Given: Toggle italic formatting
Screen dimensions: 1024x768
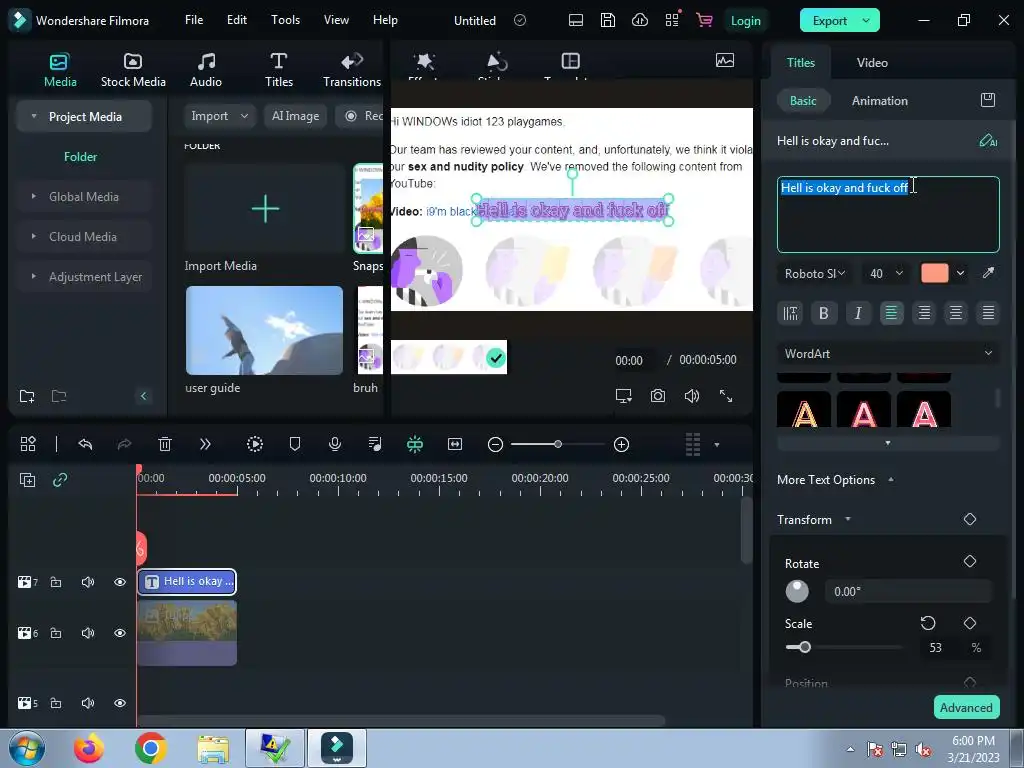Looking at the screenshot, I should point(857,313).
